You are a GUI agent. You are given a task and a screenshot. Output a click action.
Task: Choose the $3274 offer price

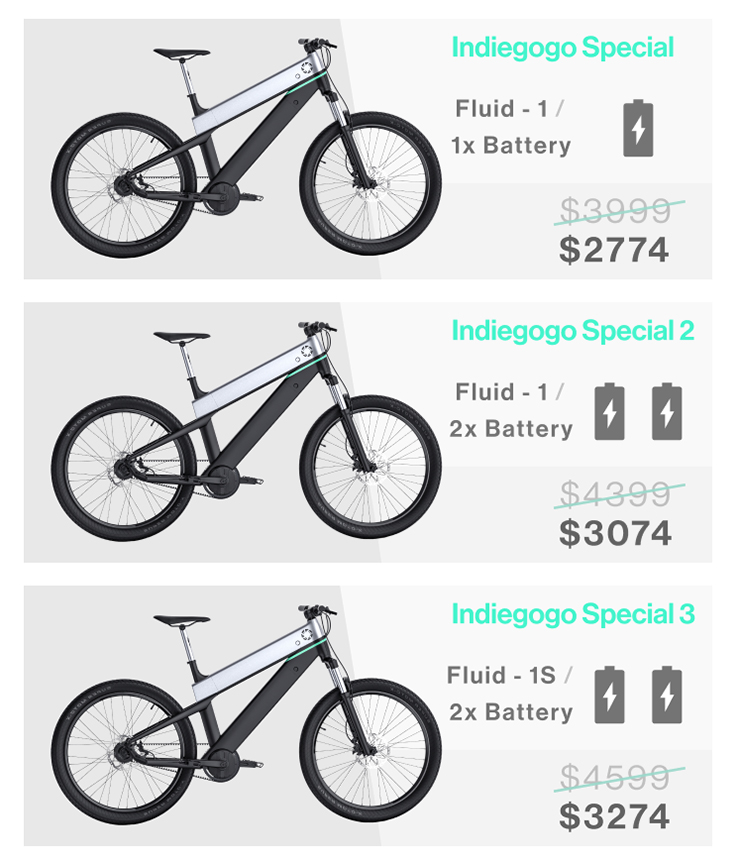(x=614, y=816)
